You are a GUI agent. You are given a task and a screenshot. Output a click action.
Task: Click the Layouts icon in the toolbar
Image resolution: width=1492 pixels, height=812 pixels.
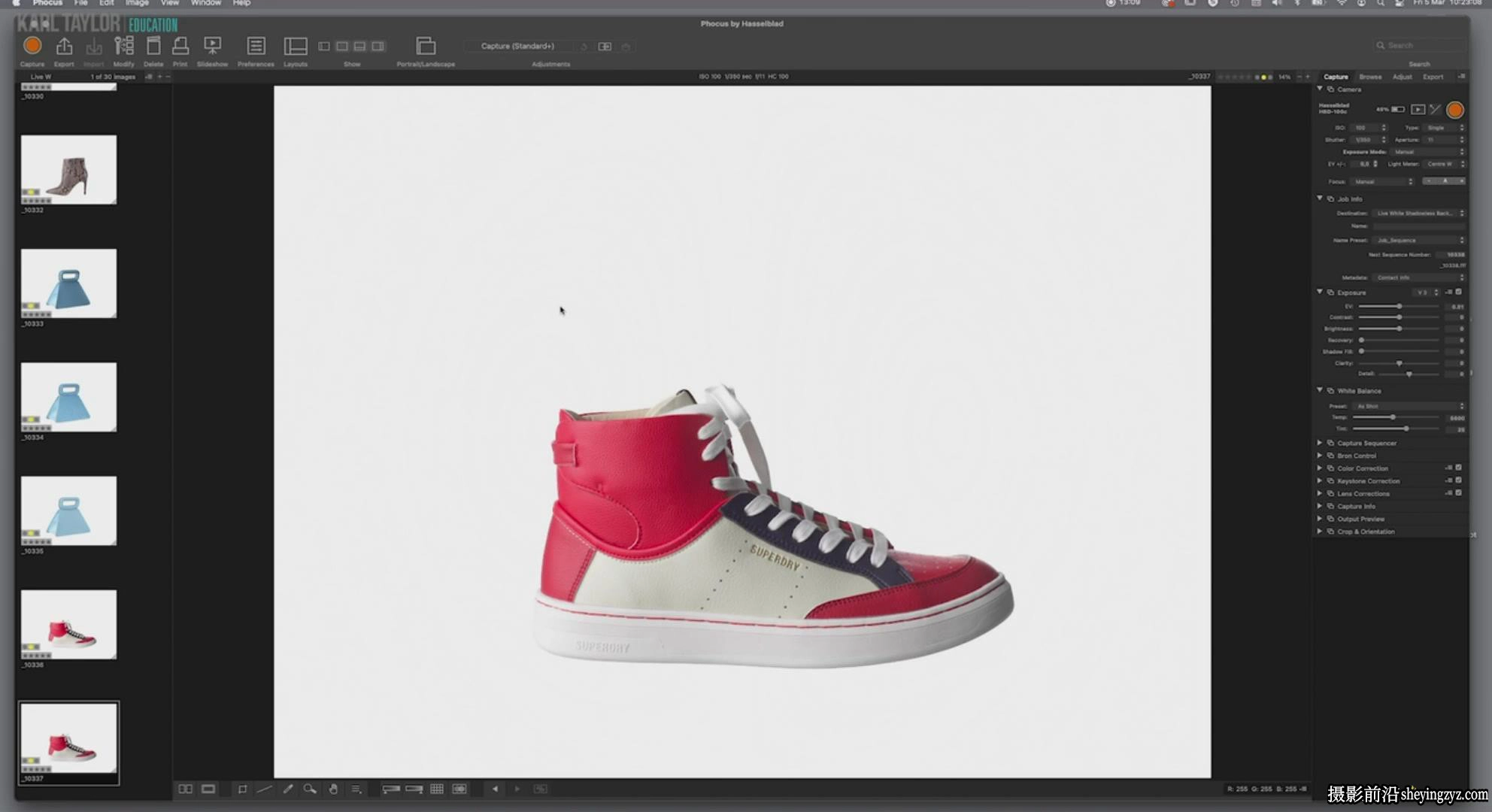tap(296, 46)
